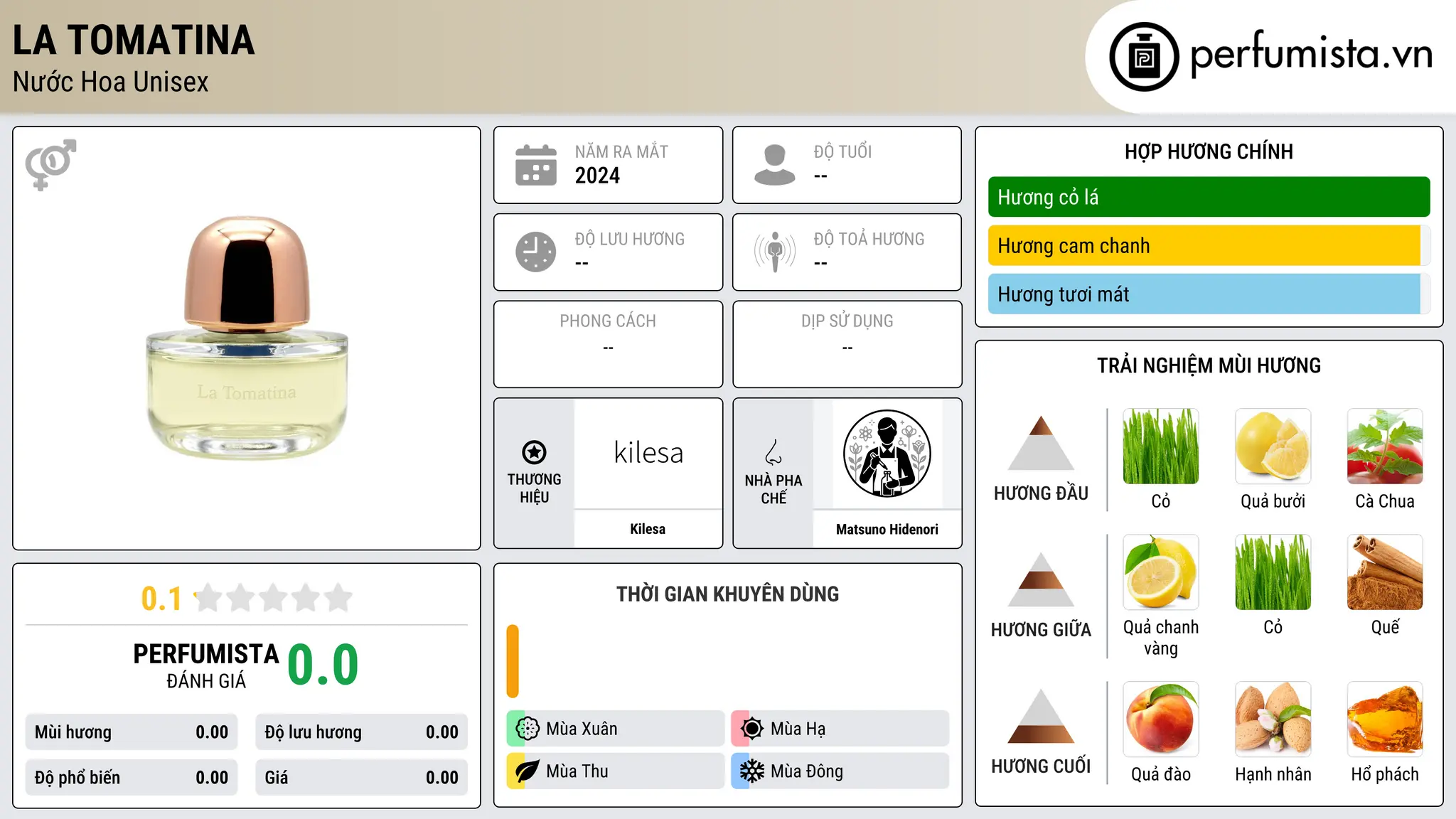Click the Perfumista đánh giá label

206,666
